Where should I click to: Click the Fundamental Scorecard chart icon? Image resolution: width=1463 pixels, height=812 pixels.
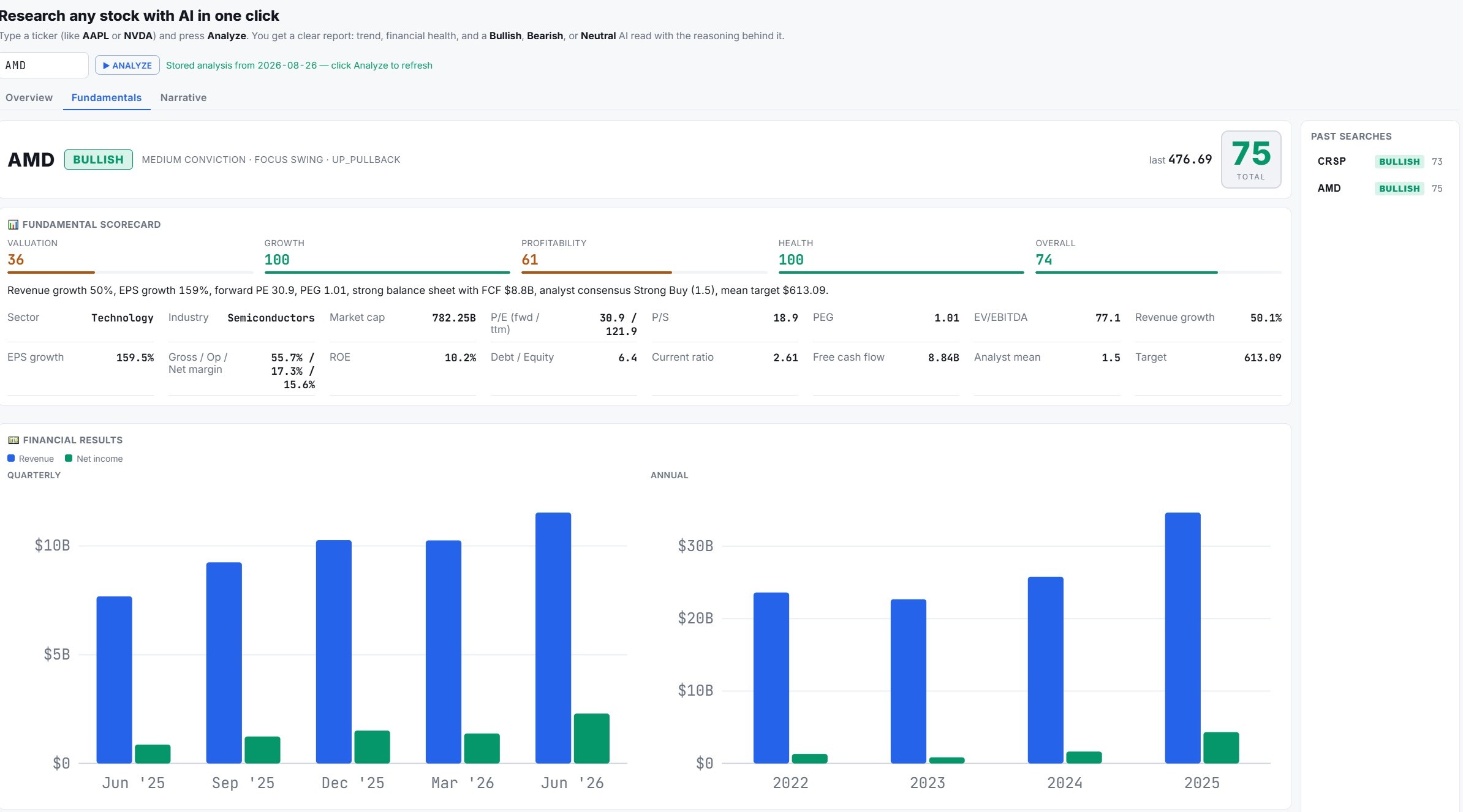(13, 225)
